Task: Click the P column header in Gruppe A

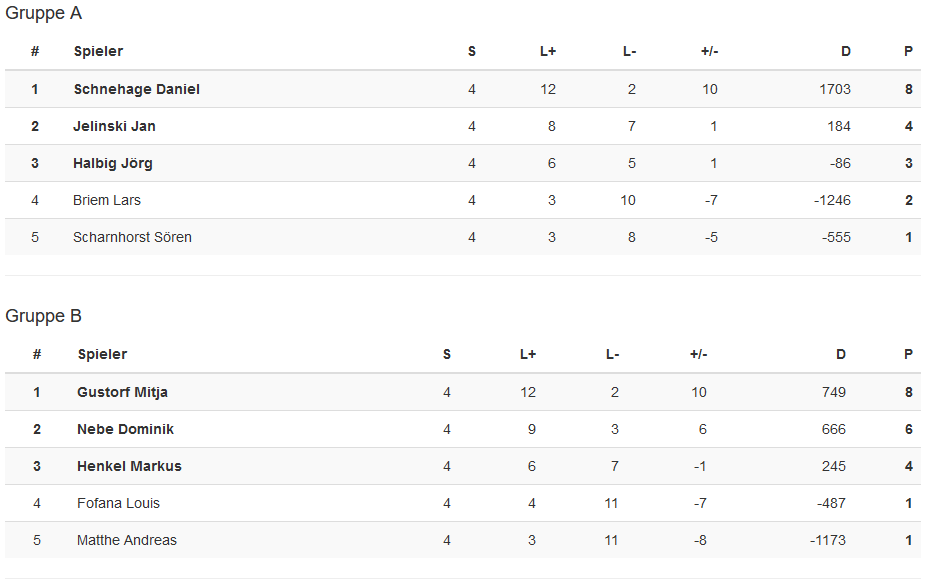Action: pos(909,51)
